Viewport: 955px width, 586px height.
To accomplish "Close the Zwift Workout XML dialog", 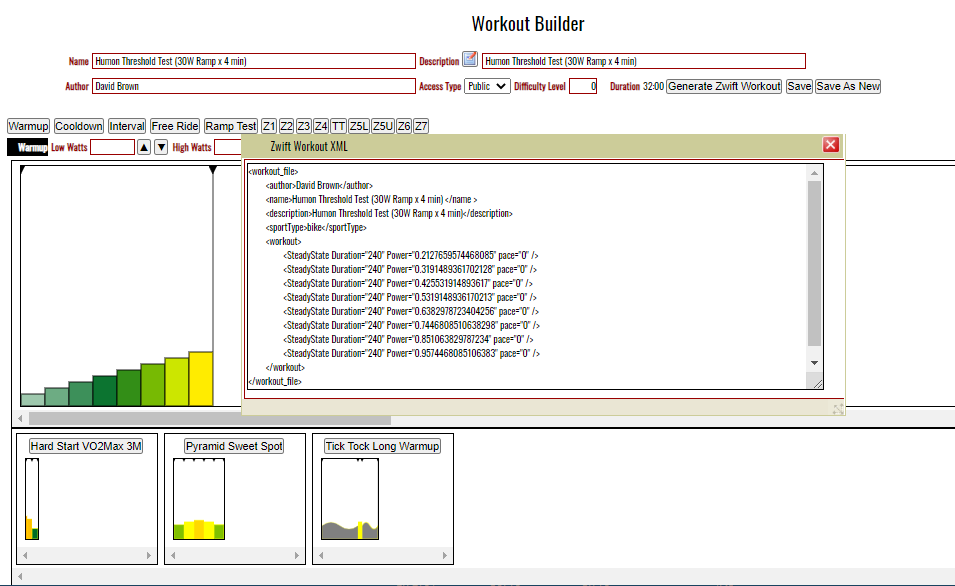I will pyautogui.click(x=830, y=145).
